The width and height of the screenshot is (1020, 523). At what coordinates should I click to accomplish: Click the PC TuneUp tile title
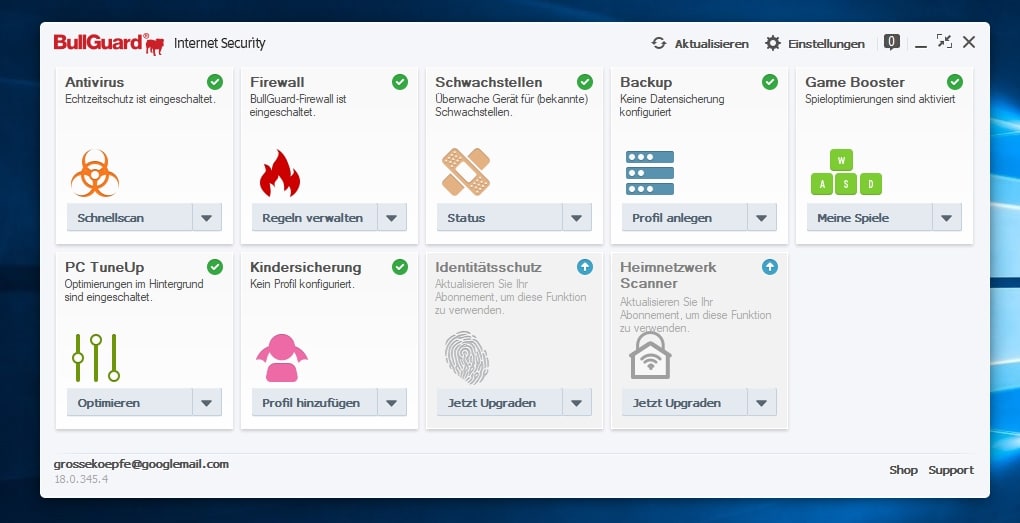point(105,267)
